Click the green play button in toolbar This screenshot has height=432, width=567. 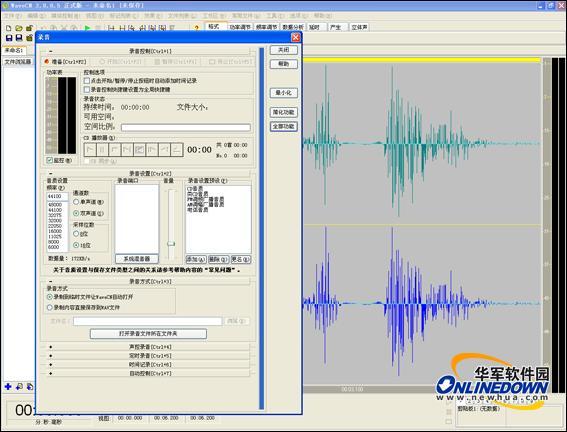(87, 28)
